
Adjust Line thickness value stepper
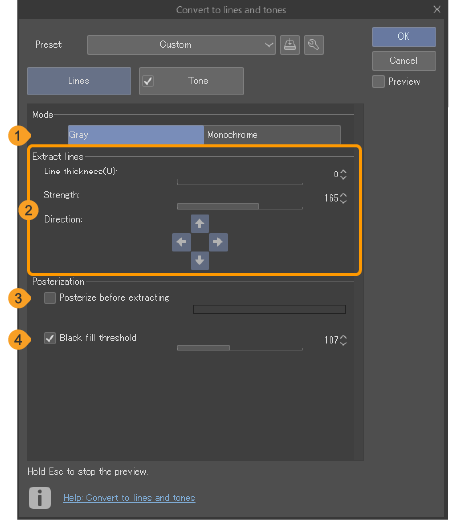coord(343,174)
